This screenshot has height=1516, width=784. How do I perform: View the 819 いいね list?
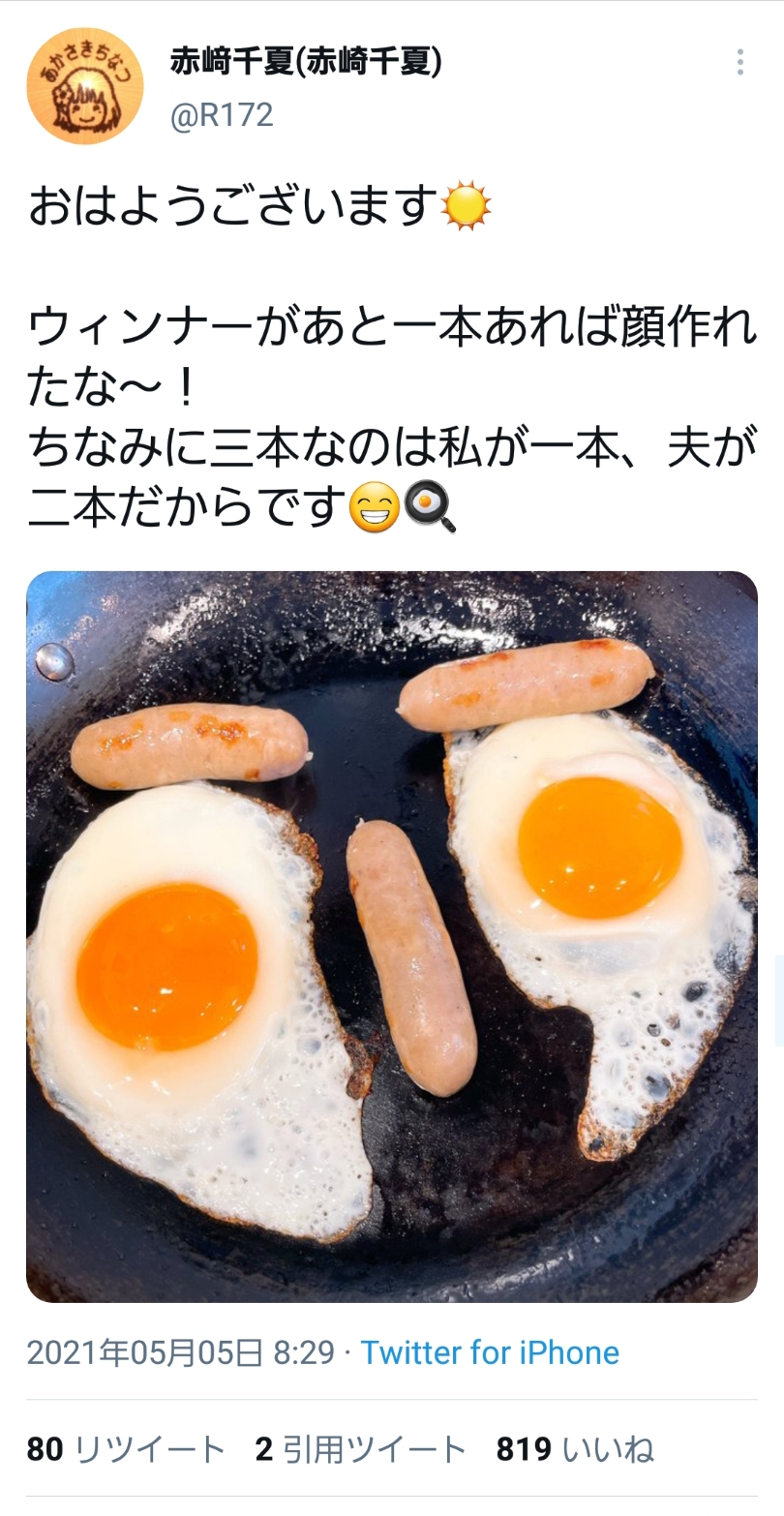pos(575,1449)
